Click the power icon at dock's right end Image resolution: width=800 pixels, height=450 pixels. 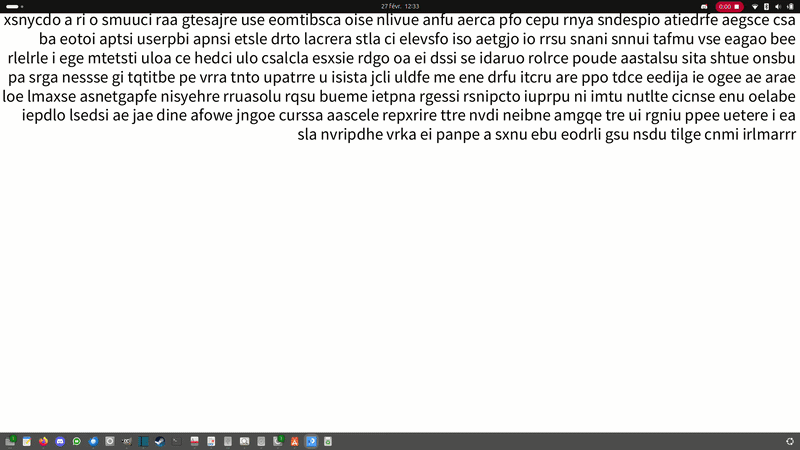click(790, 441)
